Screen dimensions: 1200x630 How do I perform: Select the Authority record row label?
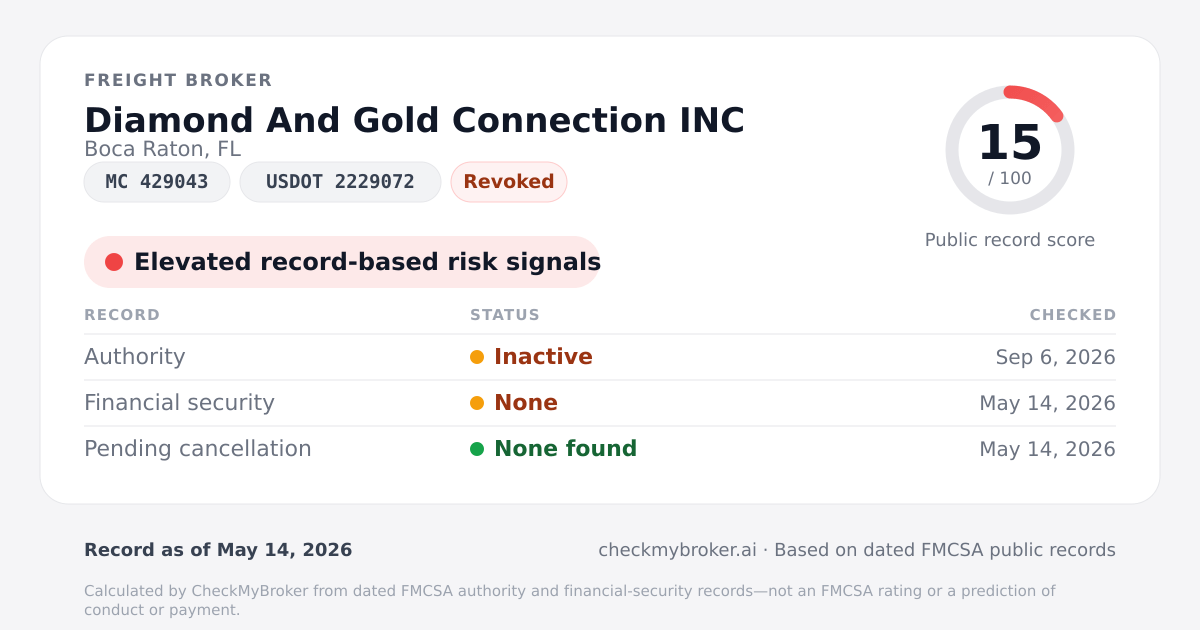pyautogui.click(x=135, y=357)
